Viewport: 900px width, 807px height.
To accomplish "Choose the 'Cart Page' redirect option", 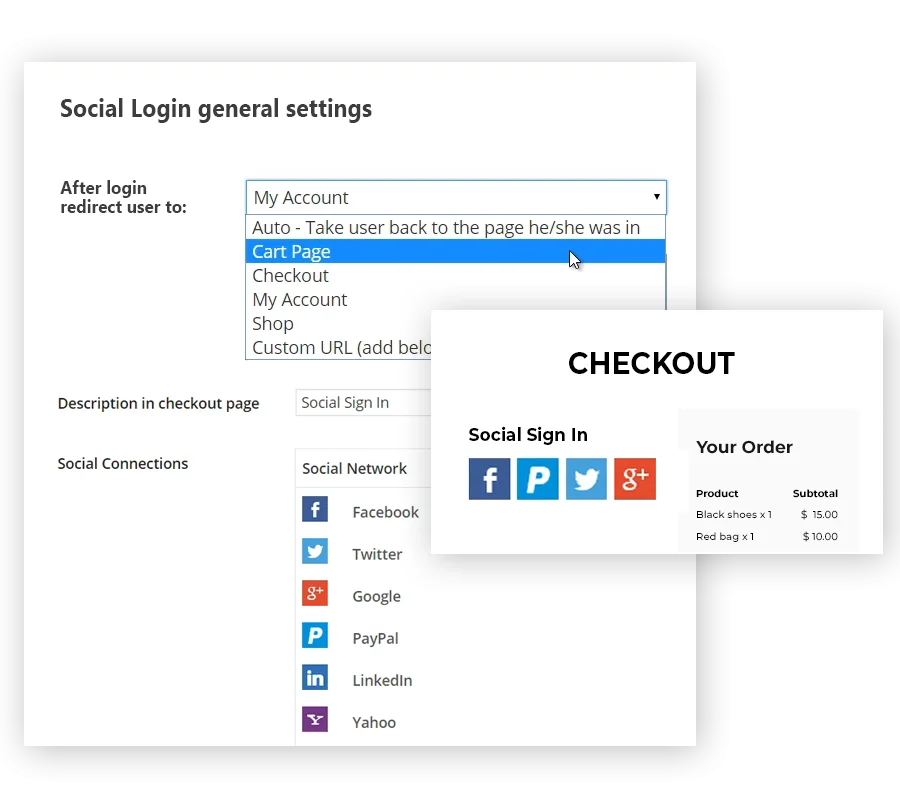I will pyautogui.click(x=455, y=251).
